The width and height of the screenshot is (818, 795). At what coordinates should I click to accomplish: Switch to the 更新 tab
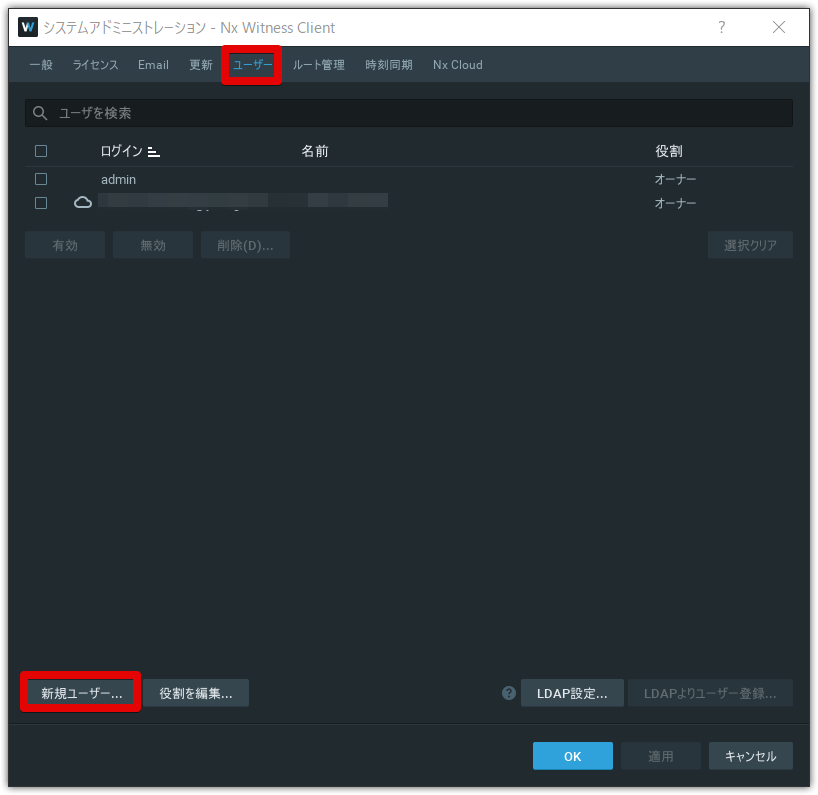point(201,65)
